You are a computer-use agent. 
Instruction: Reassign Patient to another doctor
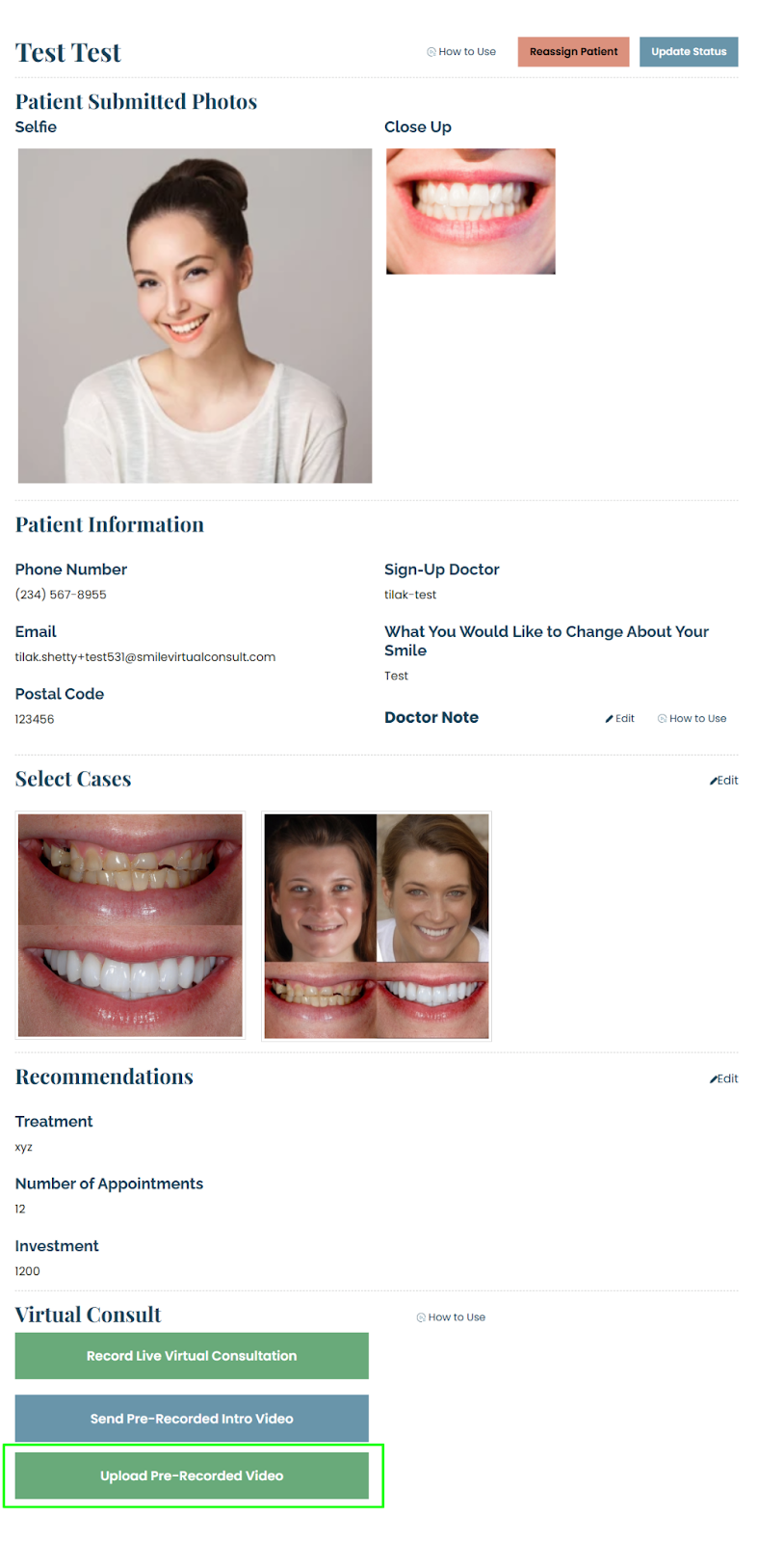(573, 52)
